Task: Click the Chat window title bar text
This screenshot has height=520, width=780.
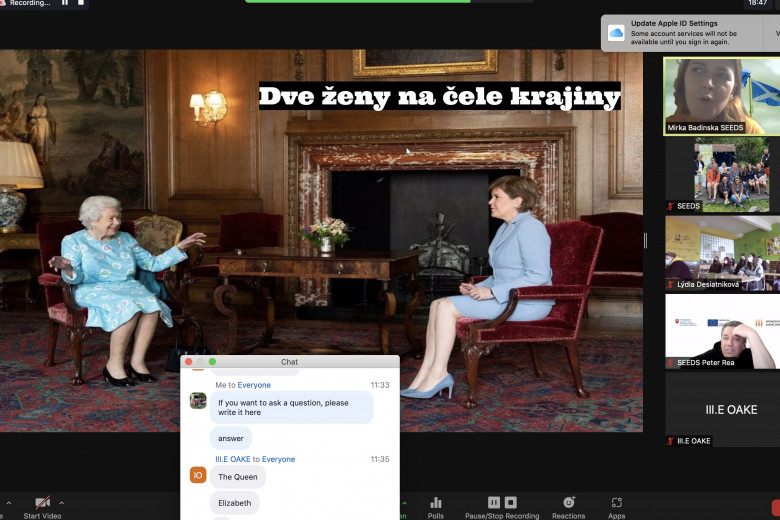Action: 290,362
